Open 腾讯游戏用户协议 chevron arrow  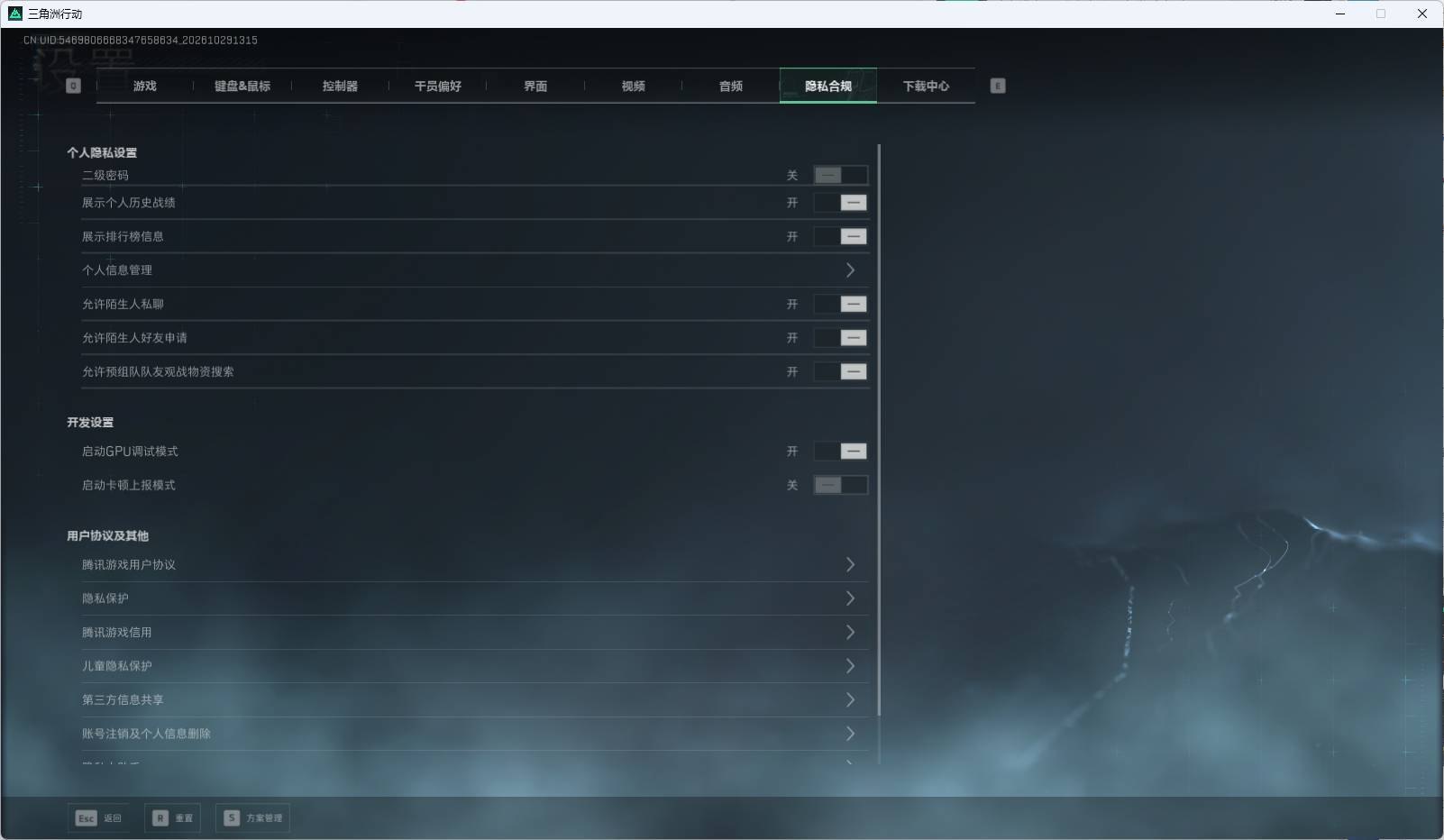[850, 564]
